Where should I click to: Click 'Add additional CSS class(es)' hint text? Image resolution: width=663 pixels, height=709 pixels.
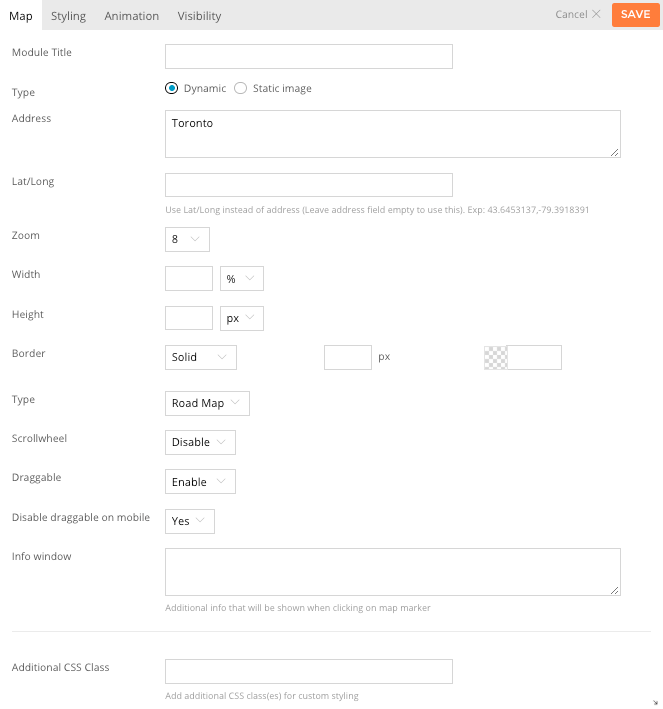click(x=262, y=696)
